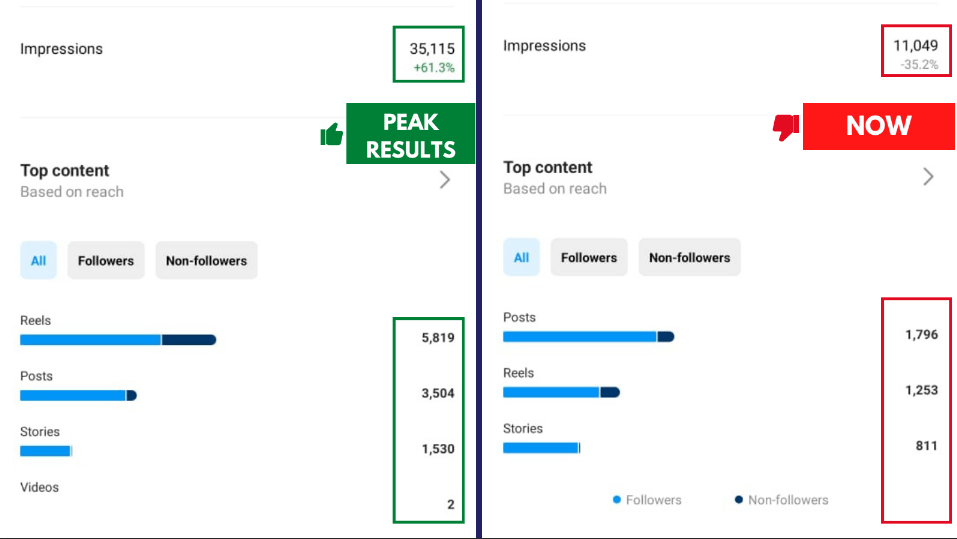The image size is (957, 539).
Task: Click the Posts reach bar, right panel
Action: (x=588, y=337)
